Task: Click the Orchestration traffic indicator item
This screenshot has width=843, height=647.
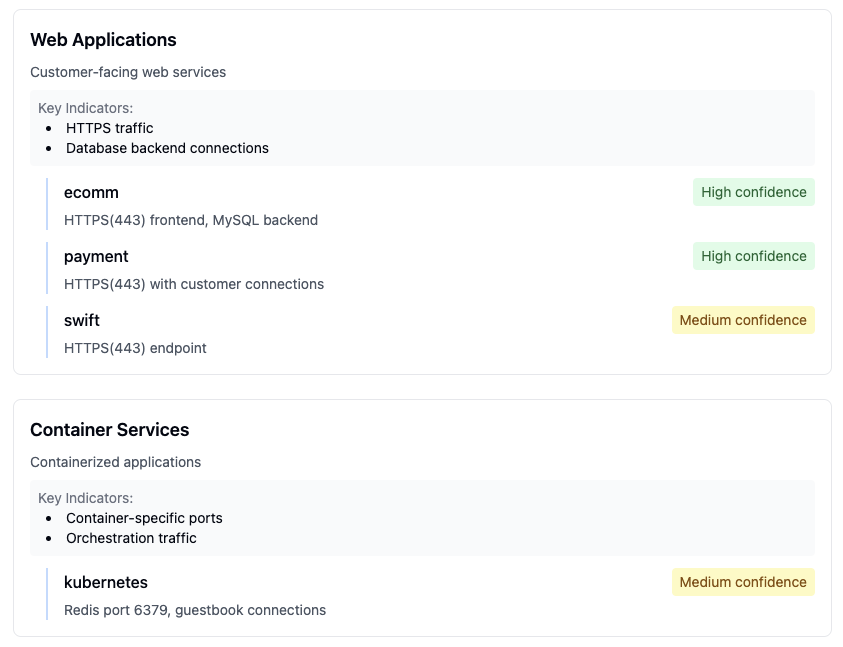Action: coord(131,538)
